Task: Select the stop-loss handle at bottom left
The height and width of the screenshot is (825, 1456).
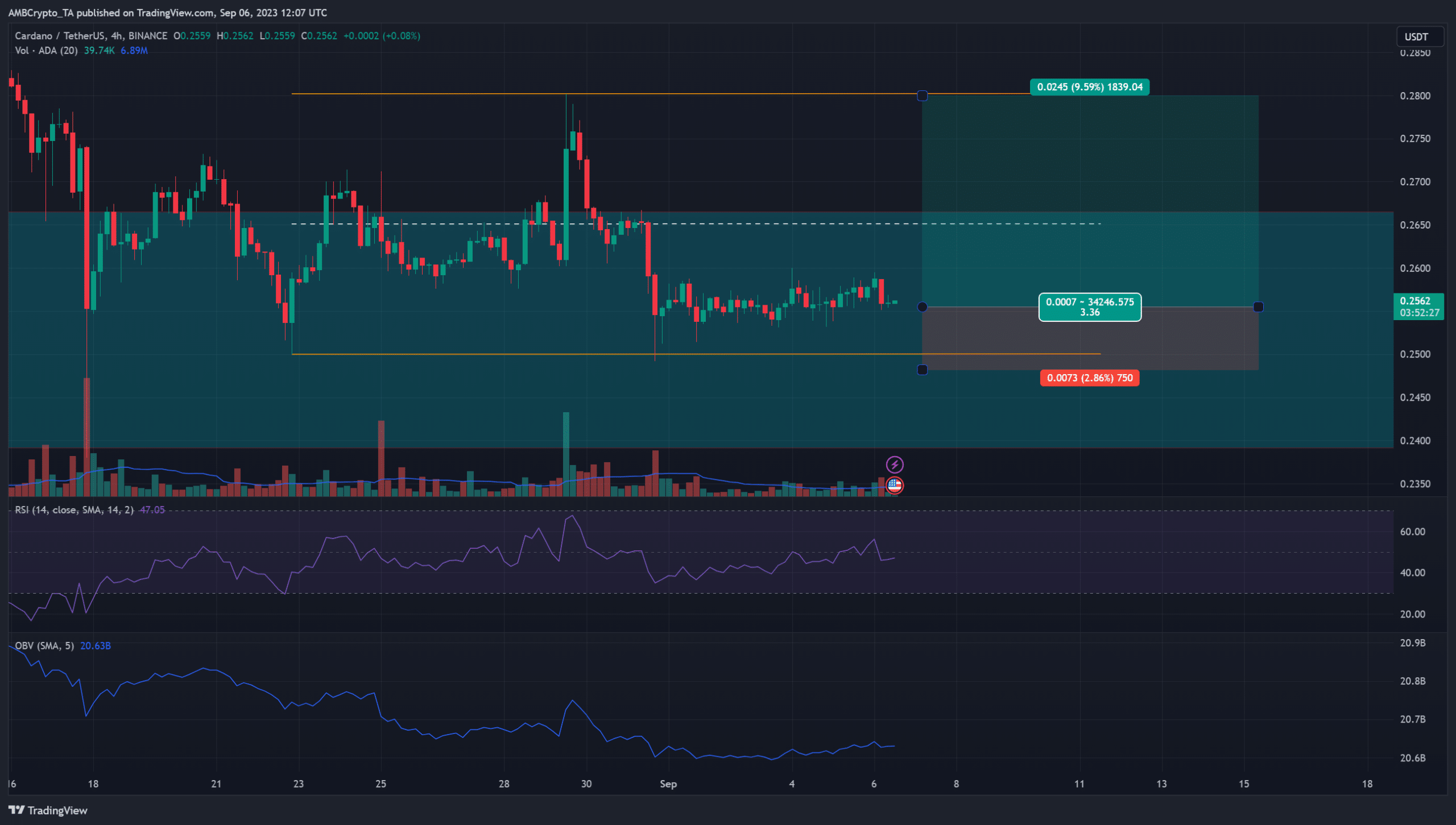Action: tap(923, 370)
